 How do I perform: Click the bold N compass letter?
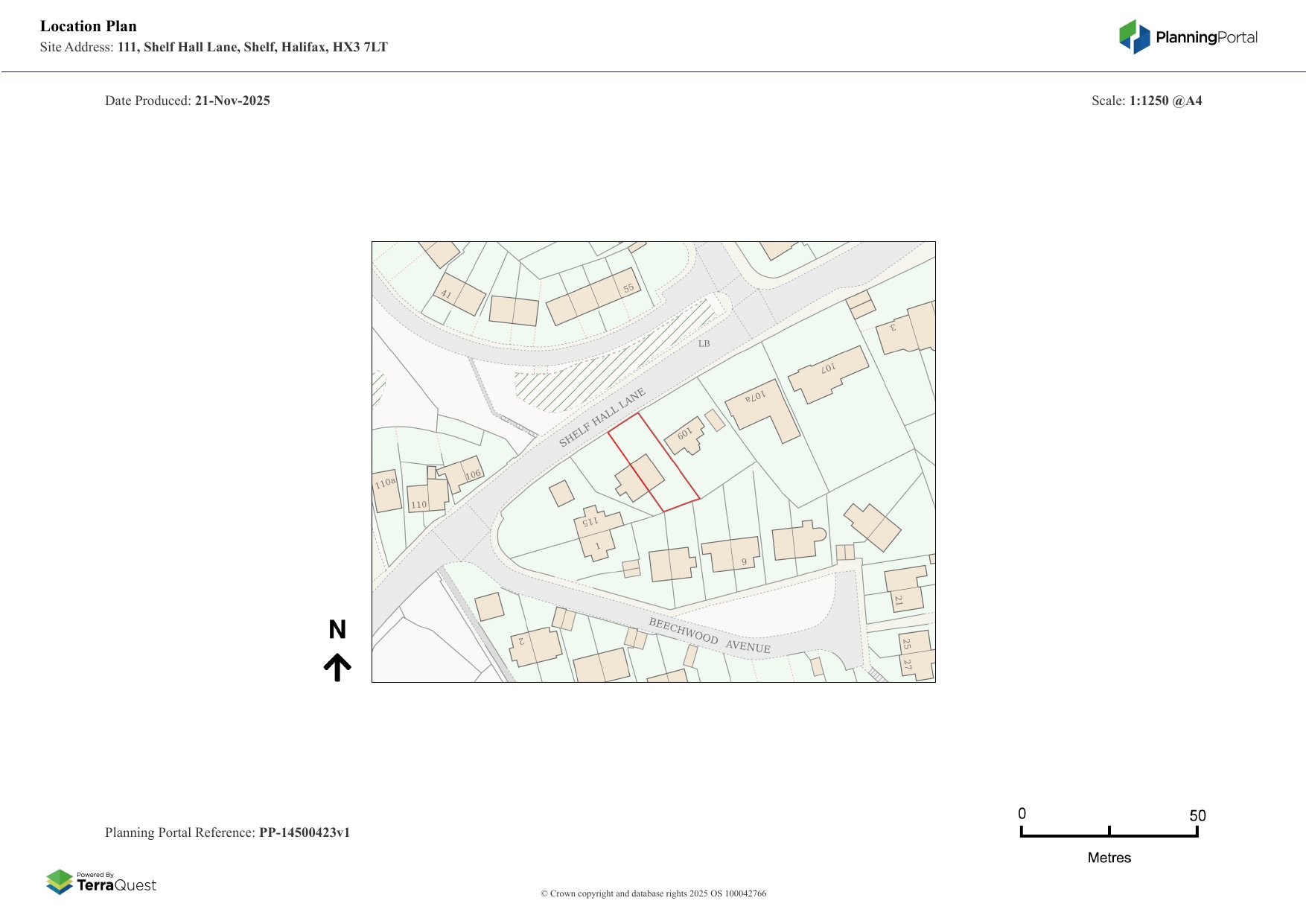coord(337,630)
